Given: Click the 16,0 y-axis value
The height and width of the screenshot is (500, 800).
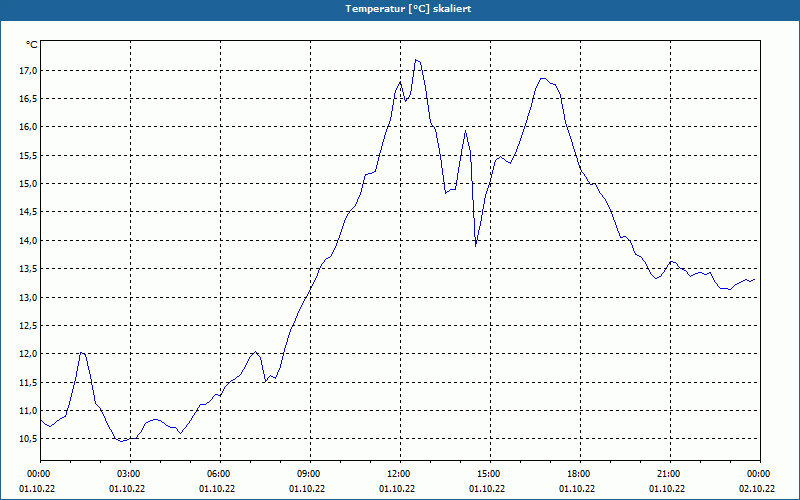Looking at the screenshot, I should click(x=29, y=127).
